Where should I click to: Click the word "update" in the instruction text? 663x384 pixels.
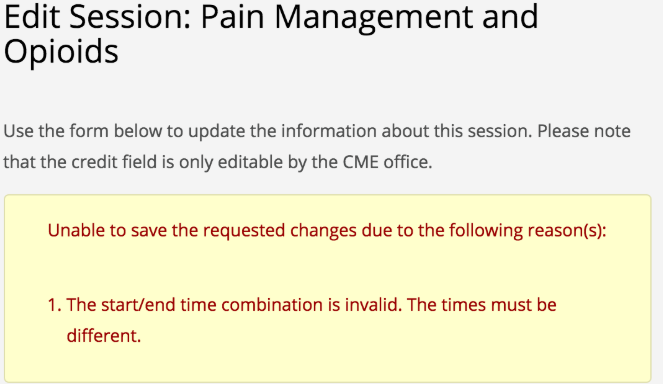coord(216,131)
